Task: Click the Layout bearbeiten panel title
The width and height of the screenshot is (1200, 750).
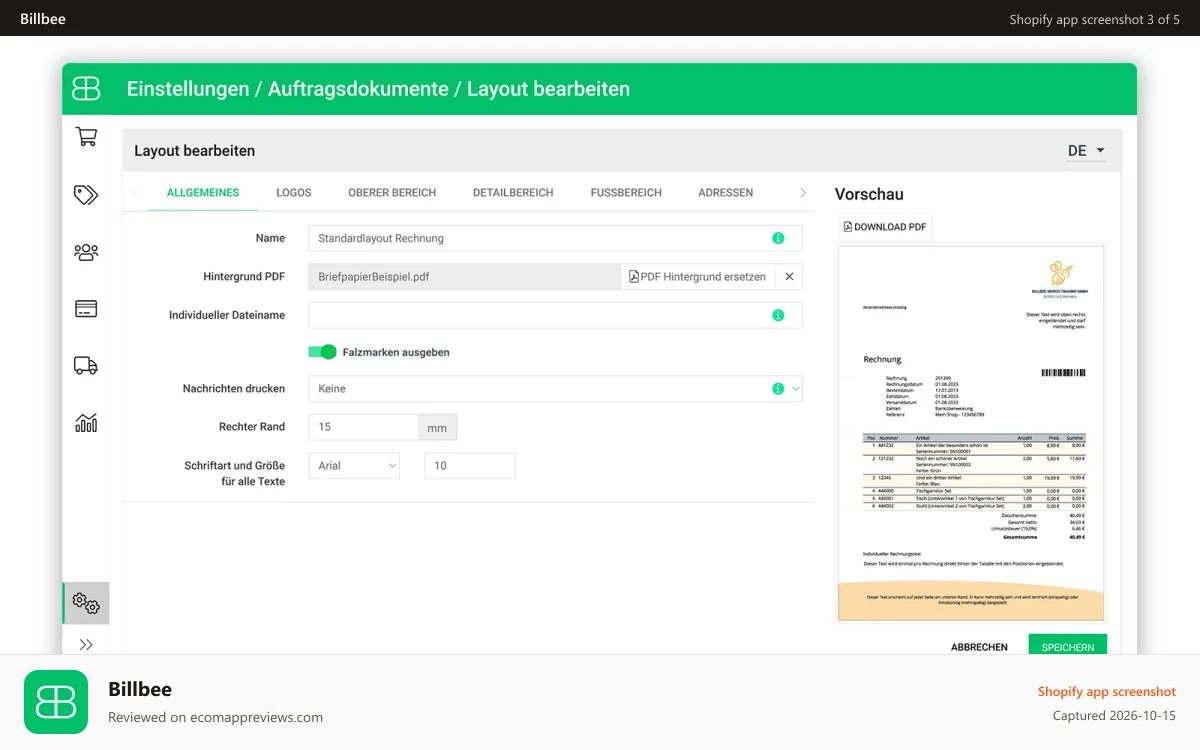Action: click(195, 151)
